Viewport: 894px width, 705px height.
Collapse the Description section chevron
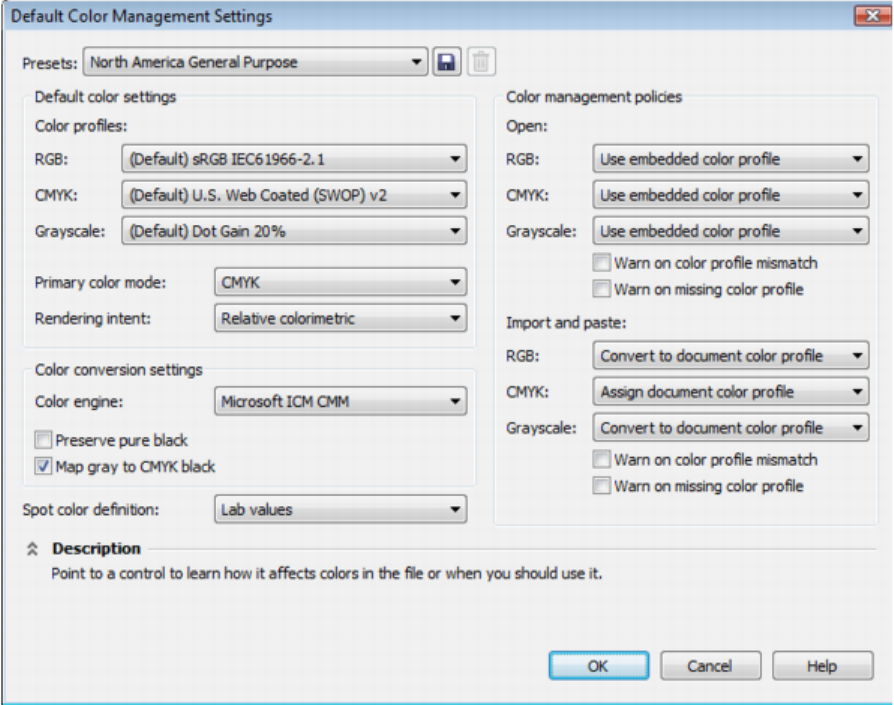[32, 549]
